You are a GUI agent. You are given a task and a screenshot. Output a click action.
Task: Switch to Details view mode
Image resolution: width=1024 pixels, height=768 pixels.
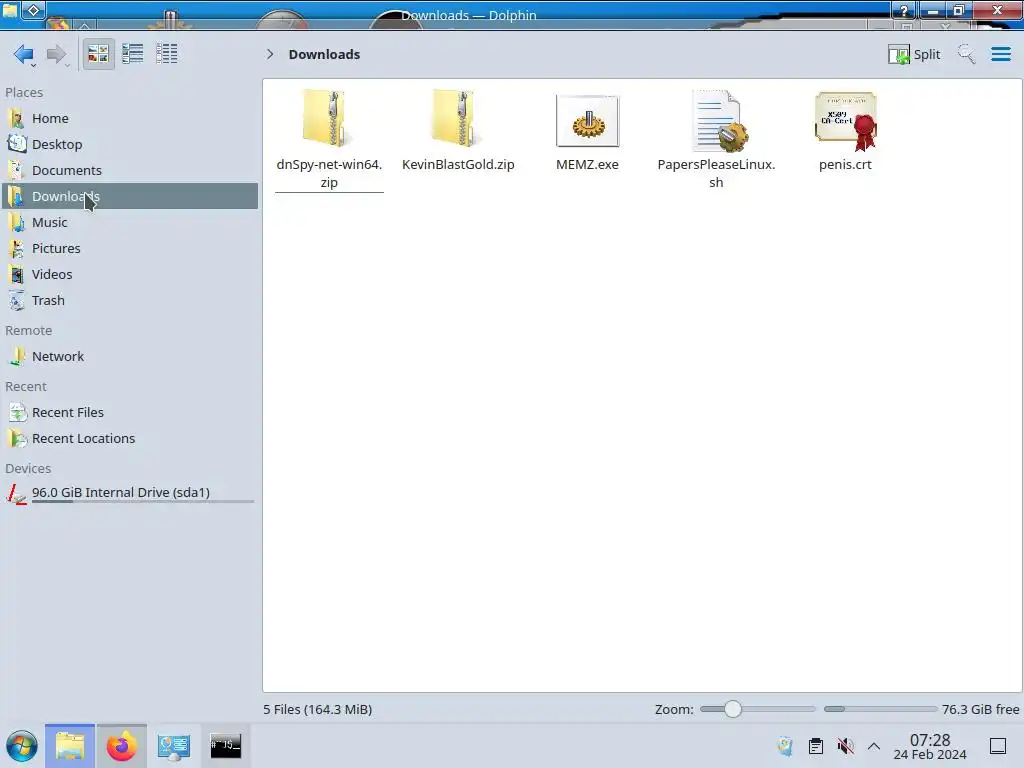tap(167, 54)
